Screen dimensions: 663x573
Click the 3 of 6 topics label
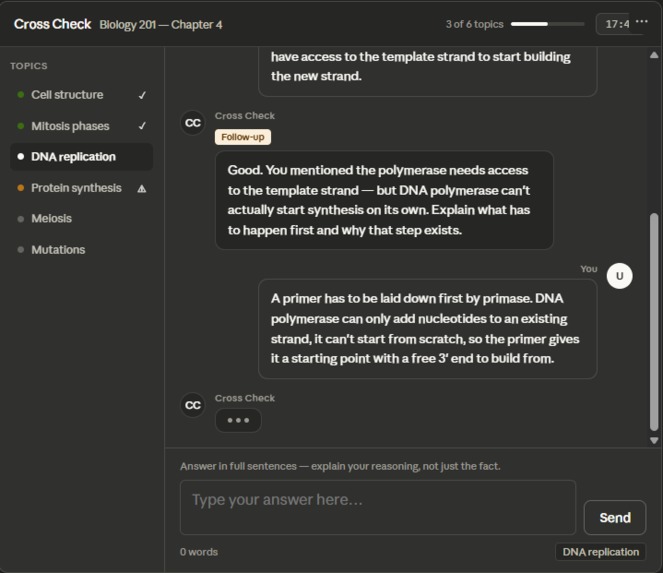(474, 24)
